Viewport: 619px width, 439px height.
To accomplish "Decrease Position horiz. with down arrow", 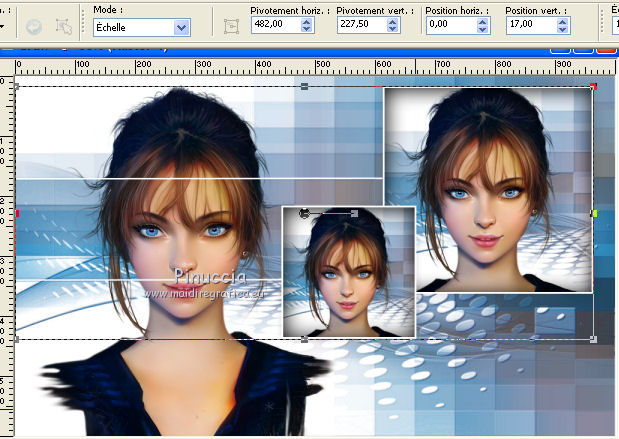I will [482, 29].
